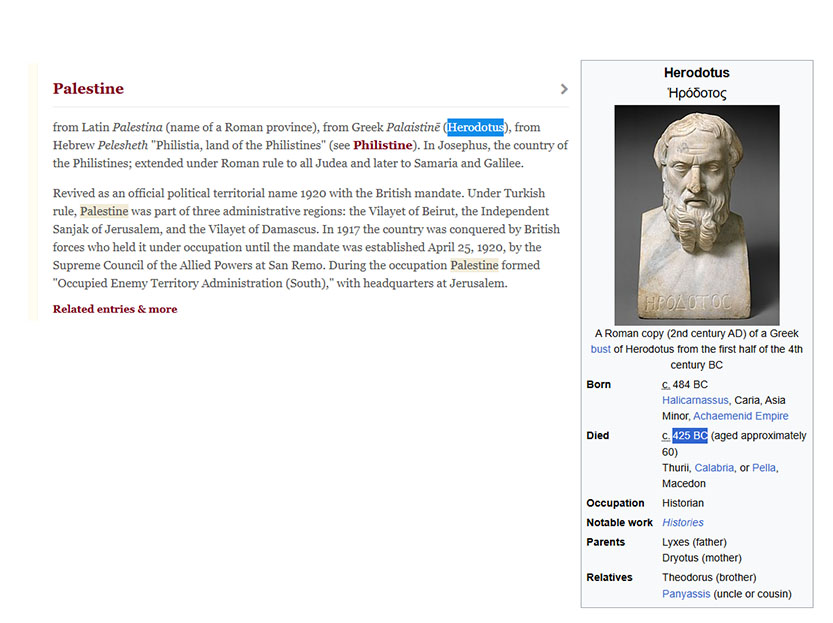This screenshot has height=623, width=833.
Task: Click the Parents label
Action: click(606, 542)
